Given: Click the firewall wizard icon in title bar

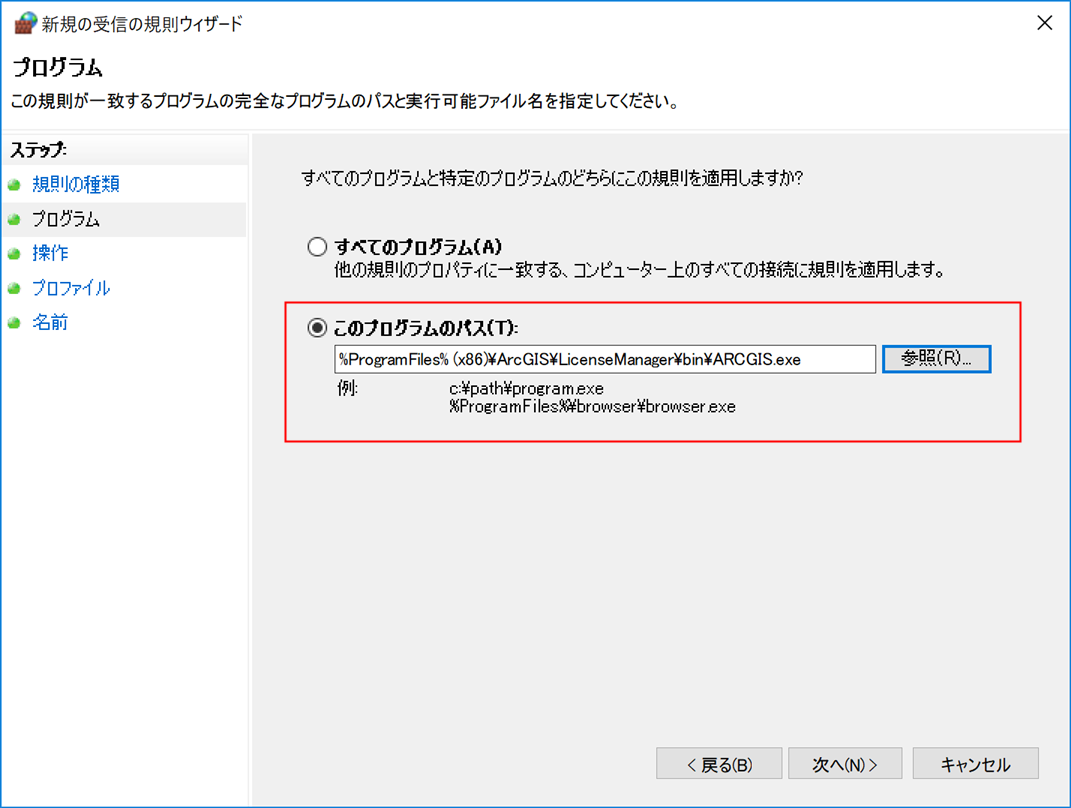Looking at the screenshot, I should 24,23.
